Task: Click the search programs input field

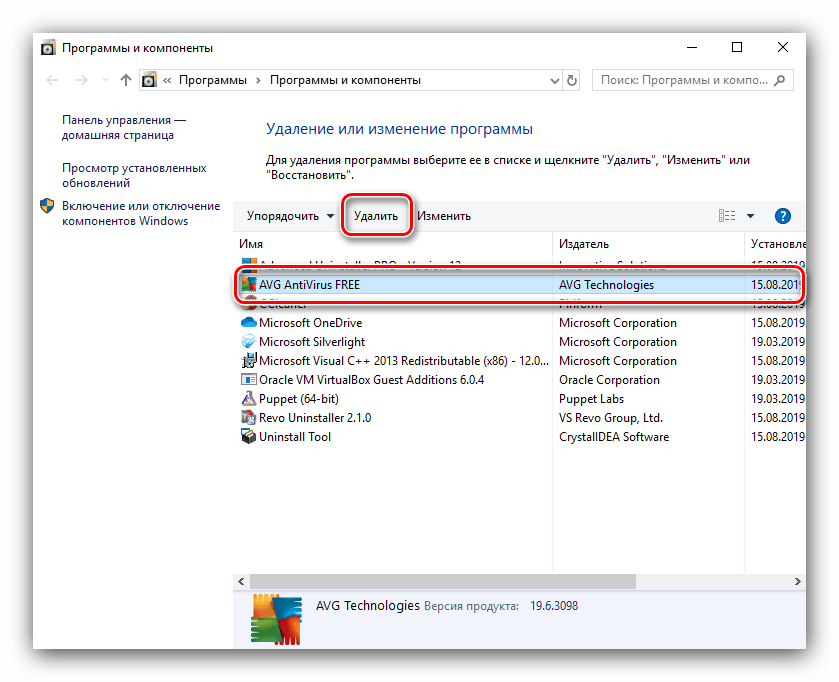Action: pyautogui.click(x=685, y=80)
